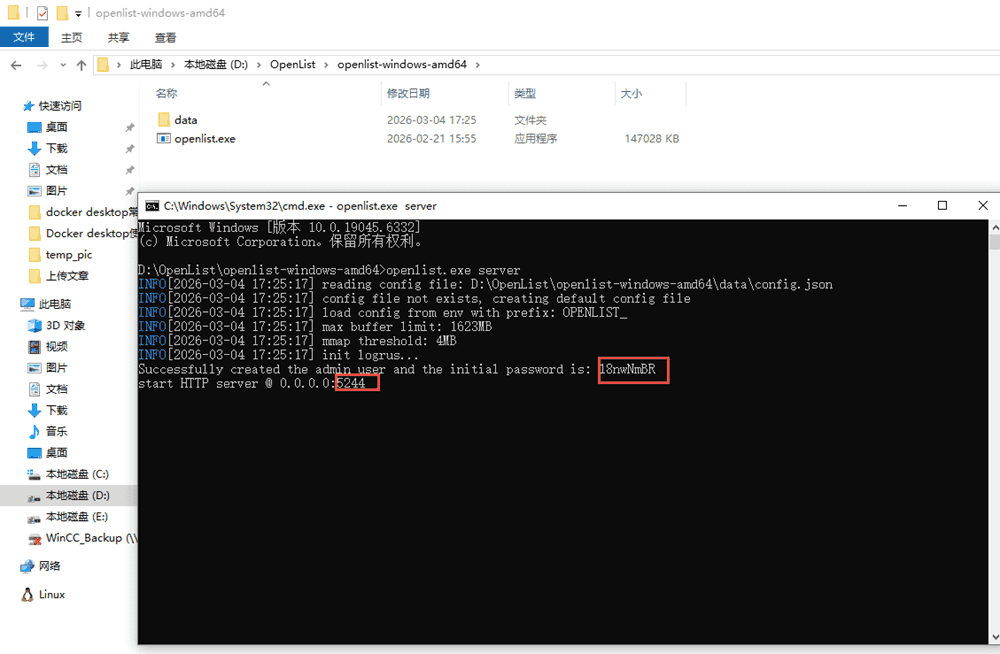Image resolution: width=1000 pixels, height=654 pixels.
Task: Open the recent locations dropdown arrow
Action: 62,65
